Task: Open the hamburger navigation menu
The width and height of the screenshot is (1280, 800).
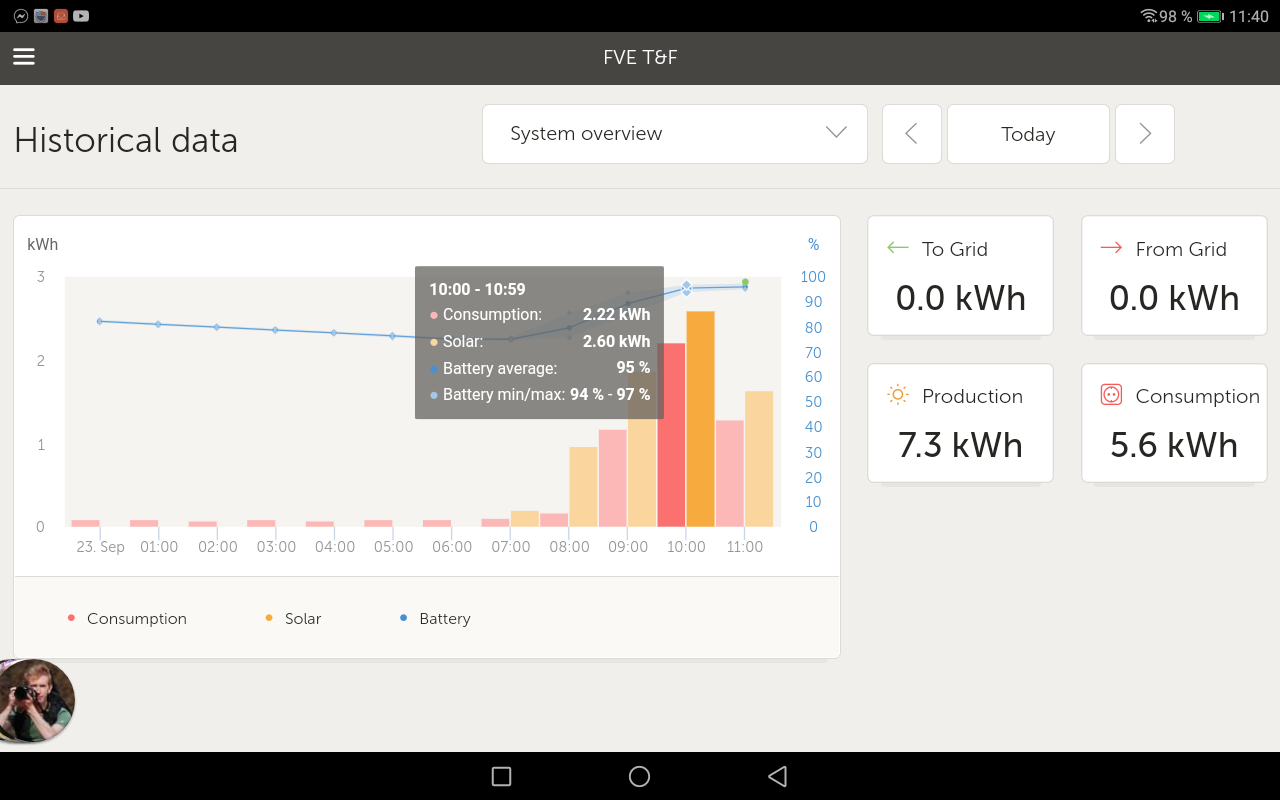Action: 24,57
